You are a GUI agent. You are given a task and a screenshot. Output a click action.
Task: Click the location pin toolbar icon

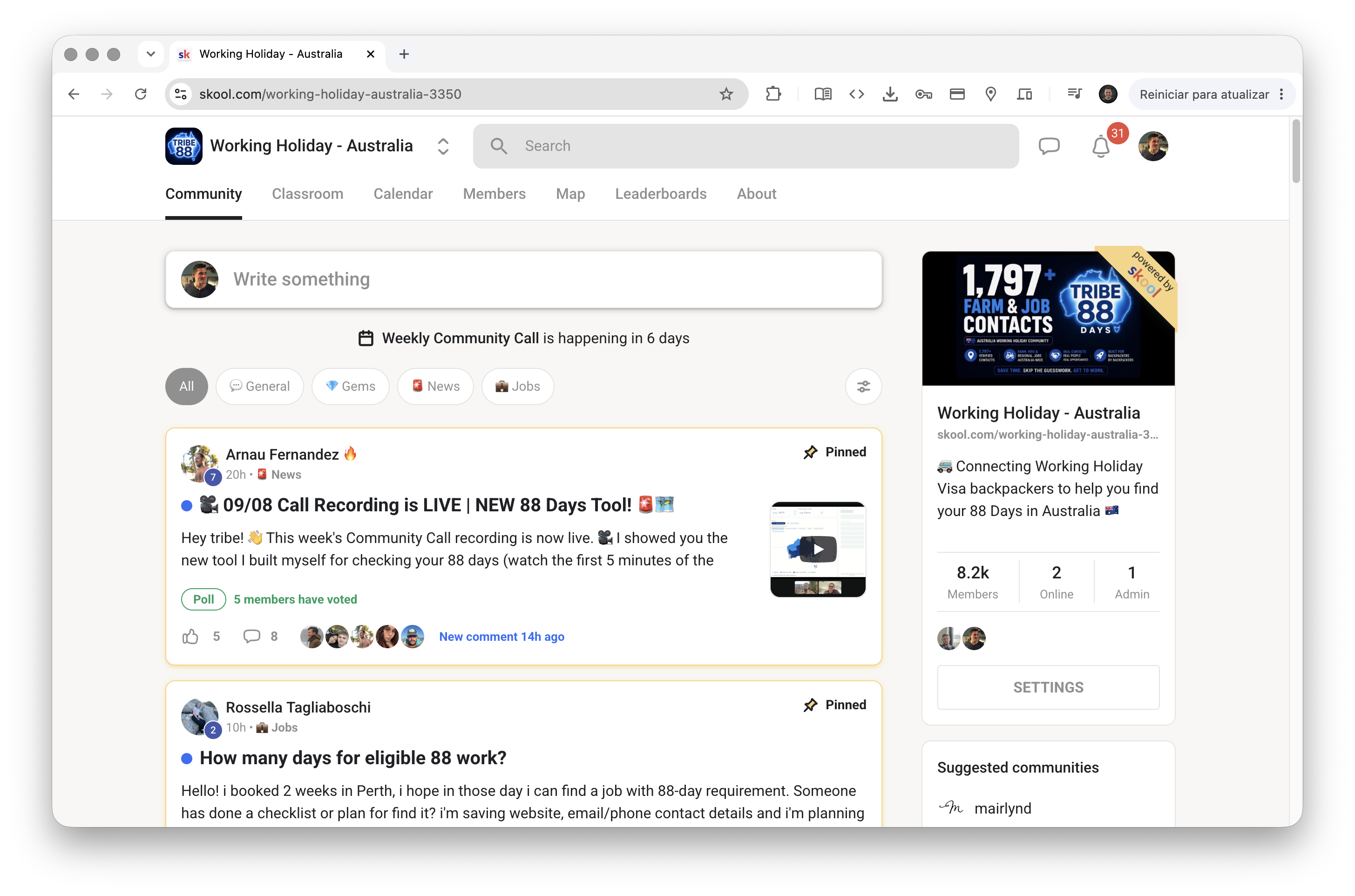coord(991,94)
